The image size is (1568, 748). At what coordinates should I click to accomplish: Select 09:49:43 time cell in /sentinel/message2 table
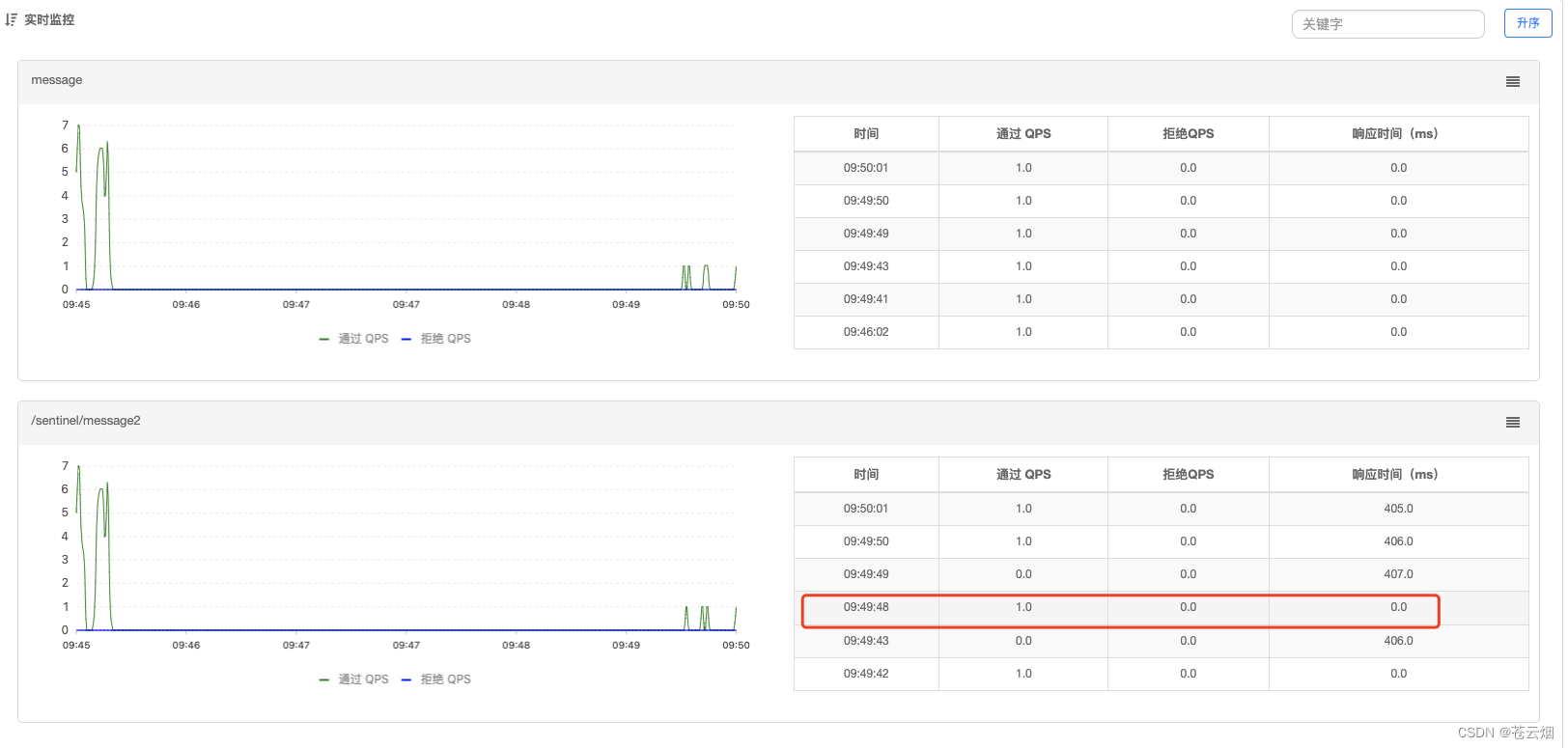point(866,641)
